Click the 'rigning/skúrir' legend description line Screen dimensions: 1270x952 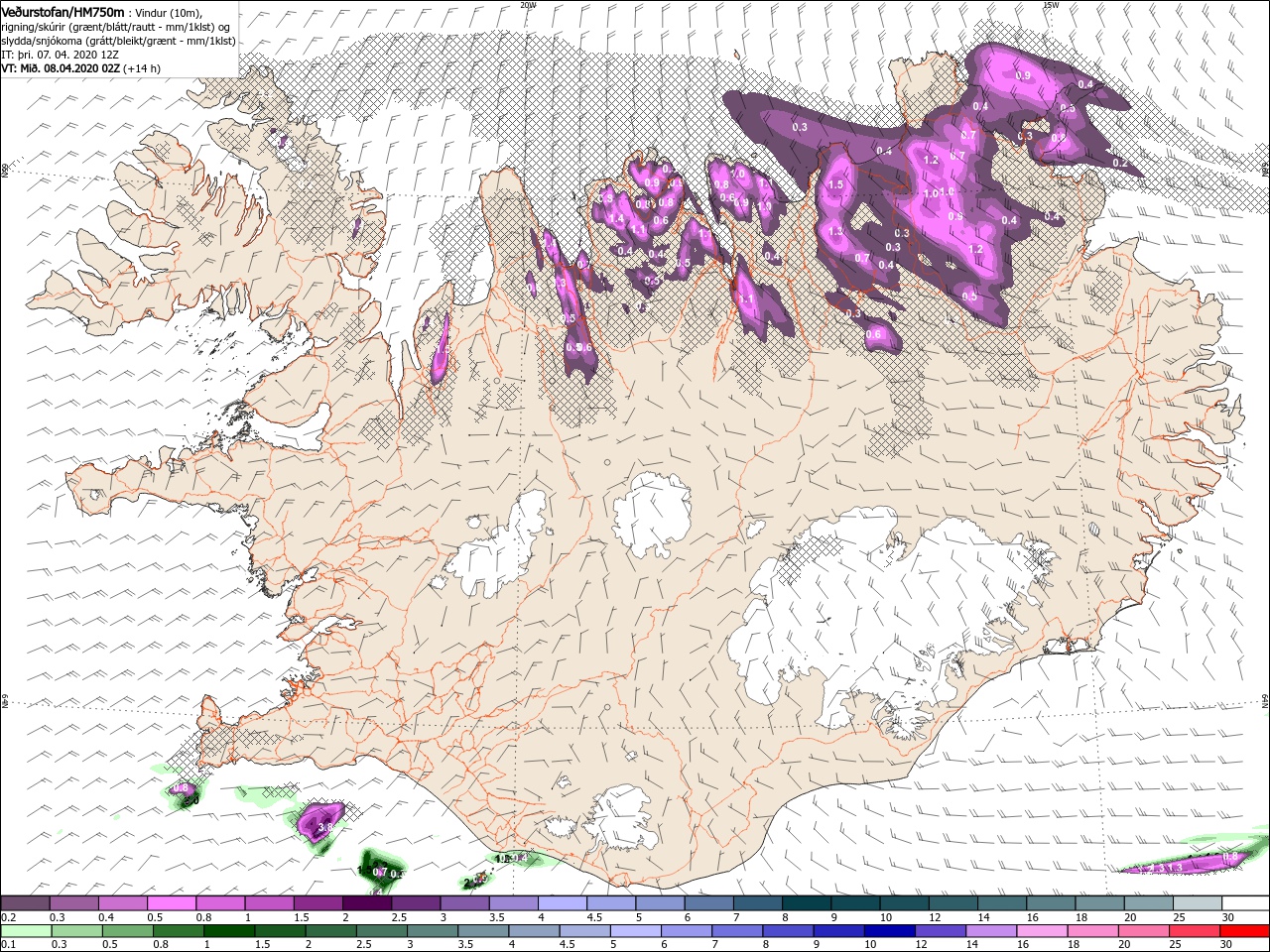116,27
